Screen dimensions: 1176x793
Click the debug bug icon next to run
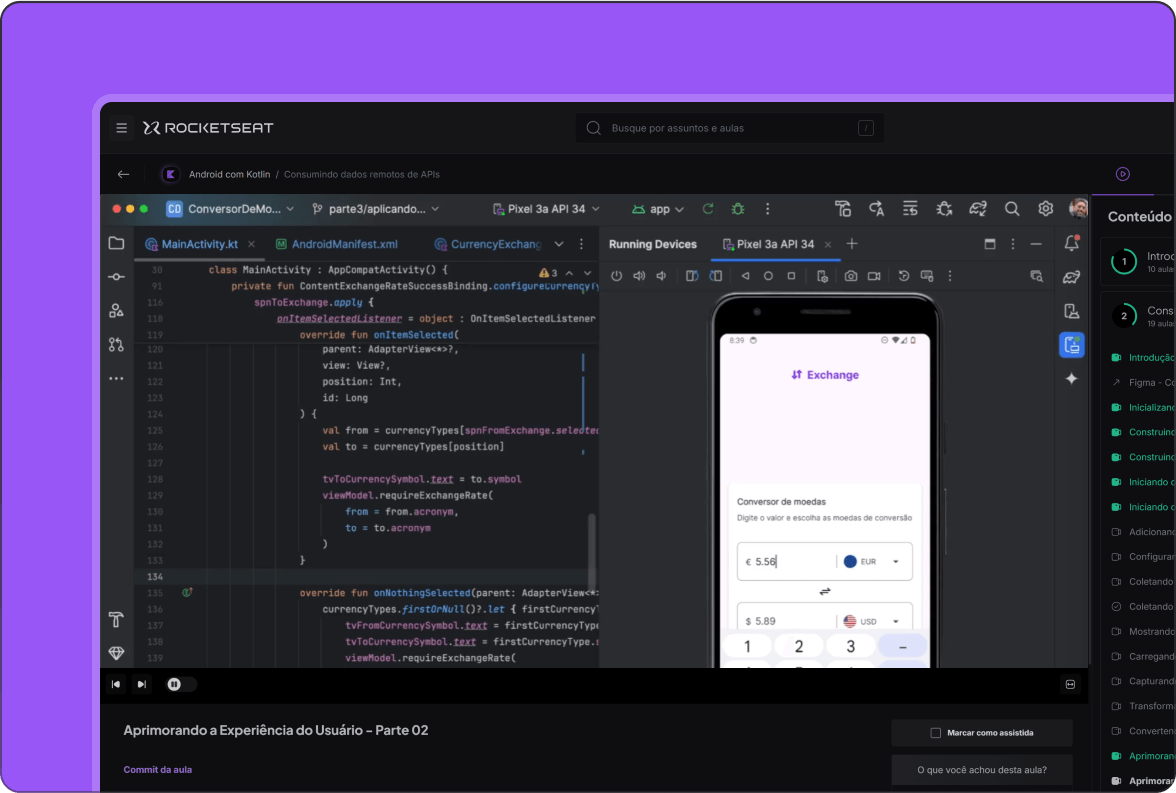738,209
